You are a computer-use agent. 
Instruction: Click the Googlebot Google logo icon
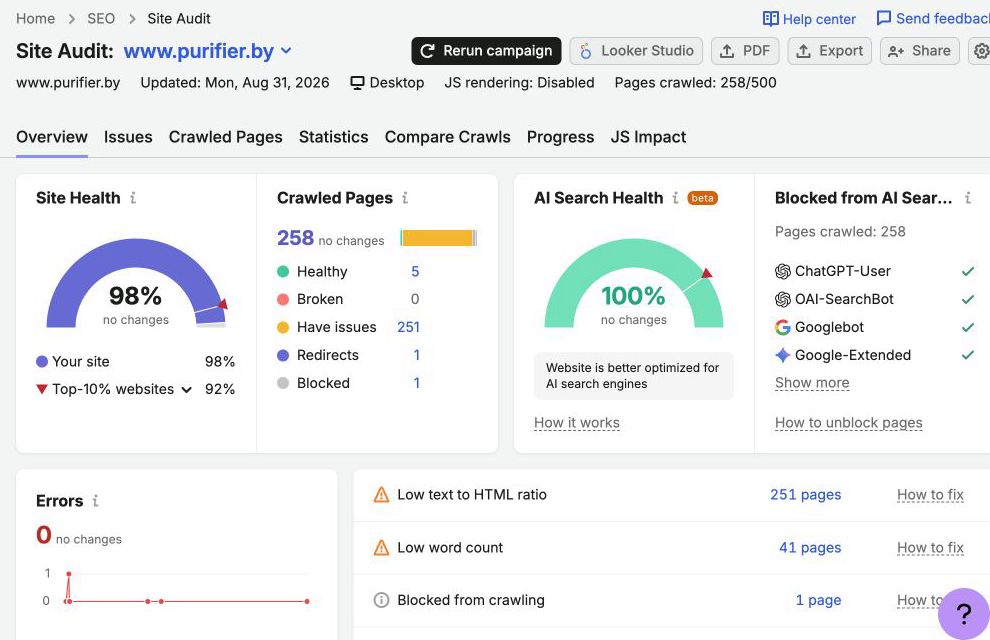(782, 327)
